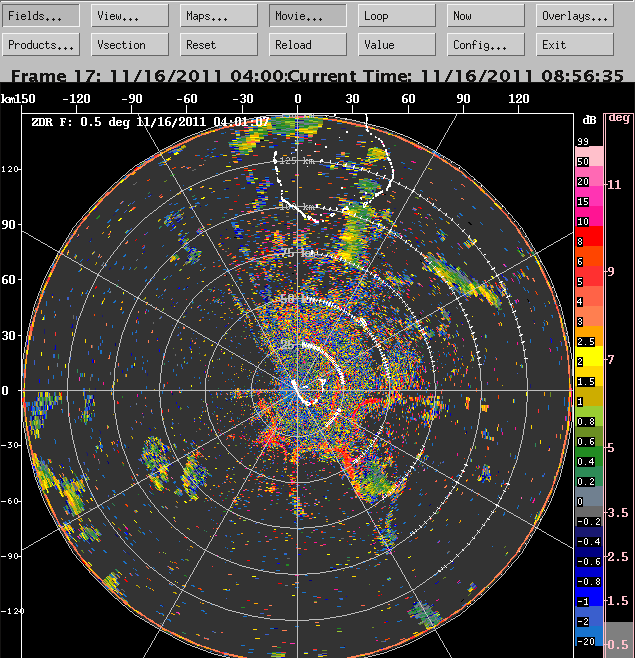Click the 'deg' scale label 11
The height and width of the screenshot is (658, 635).
click(x=614, y=185)
